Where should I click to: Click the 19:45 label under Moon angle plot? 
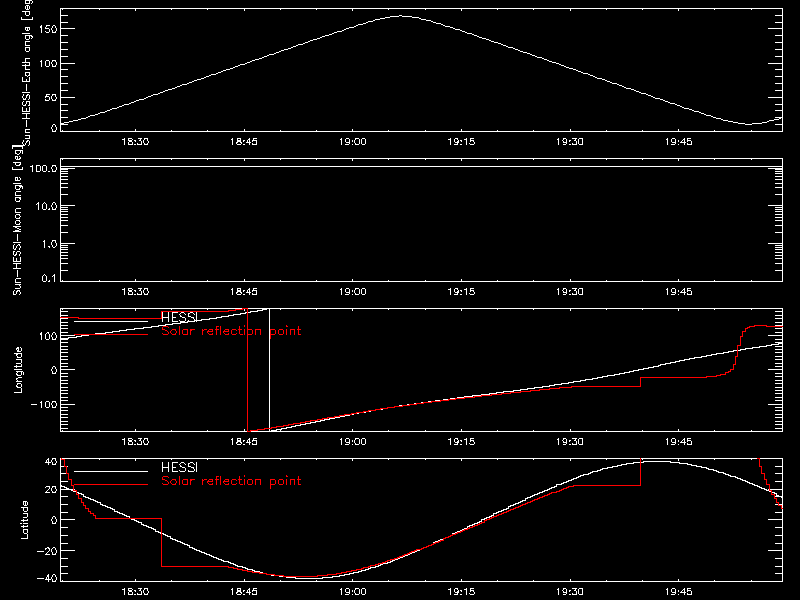[679, 292]
